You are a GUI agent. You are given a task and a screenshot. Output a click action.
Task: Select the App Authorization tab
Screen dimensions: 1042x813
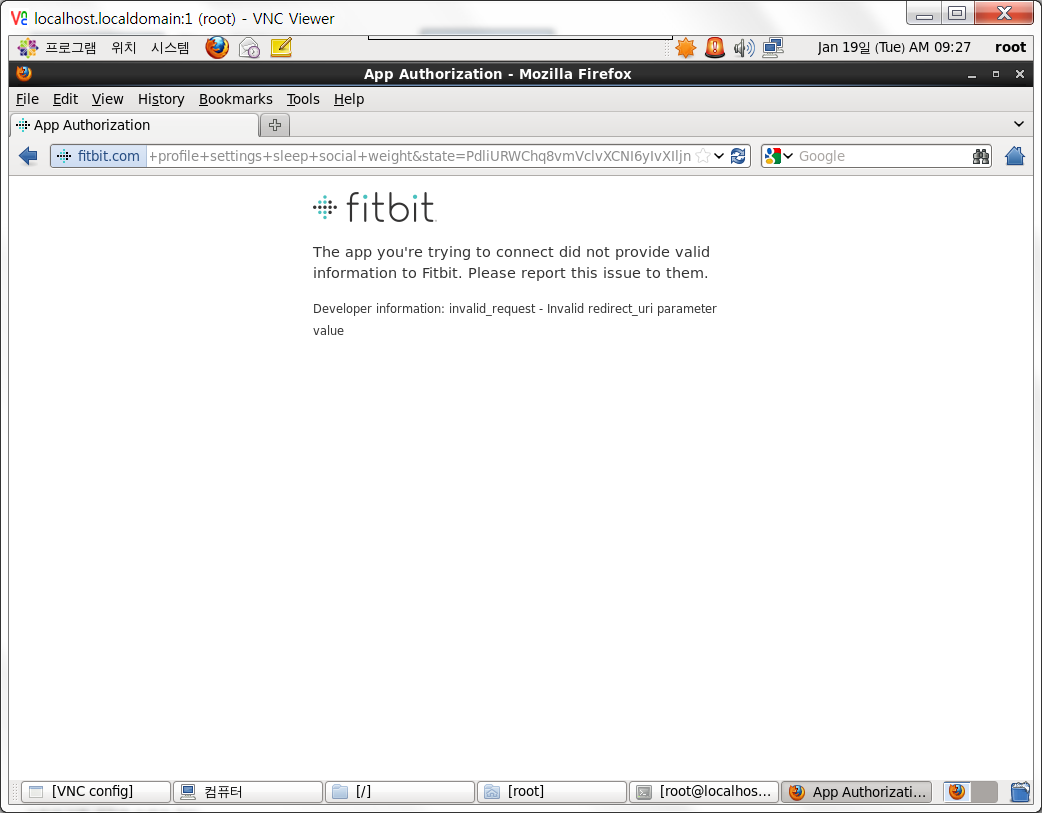pyautogui.click(x=135, y=125)
